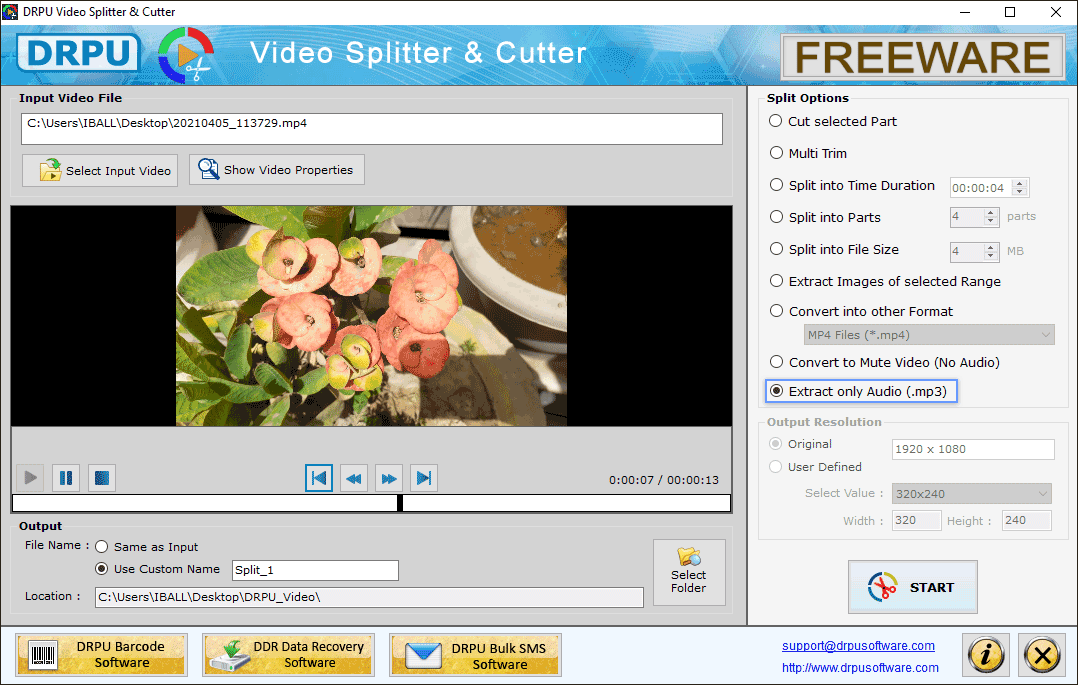Click the custom name Split_1 field
This screenshot has width=1078, height=685.
(315, 570)
